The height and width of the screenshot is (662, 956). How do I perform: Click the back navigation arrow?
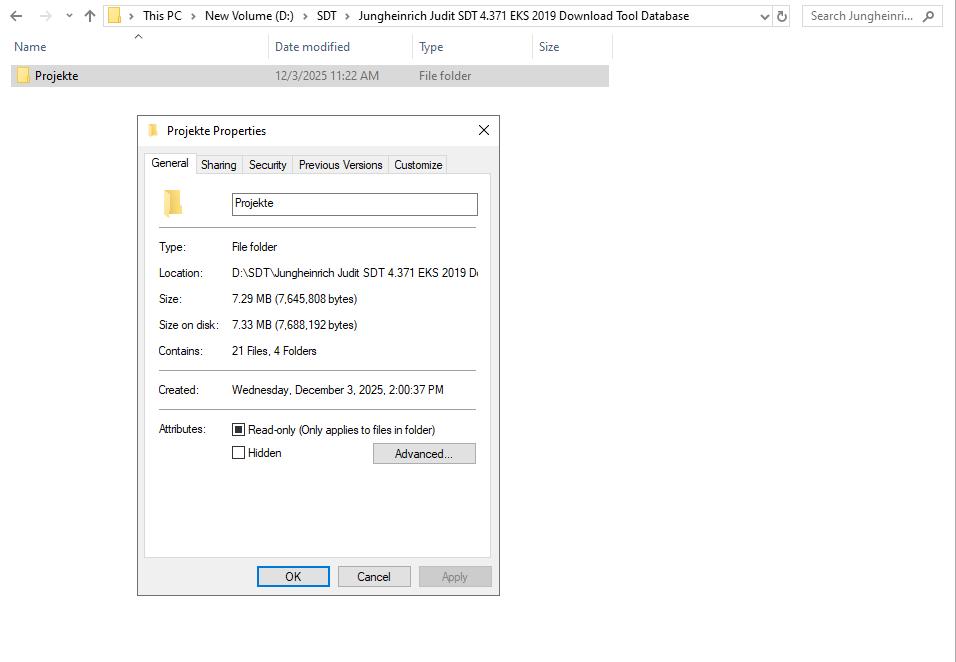click(15, 16)
